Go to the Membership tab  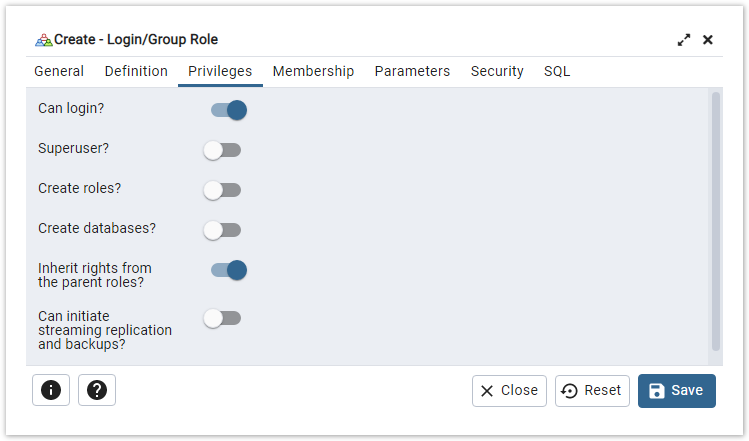(x=313, y=71)
